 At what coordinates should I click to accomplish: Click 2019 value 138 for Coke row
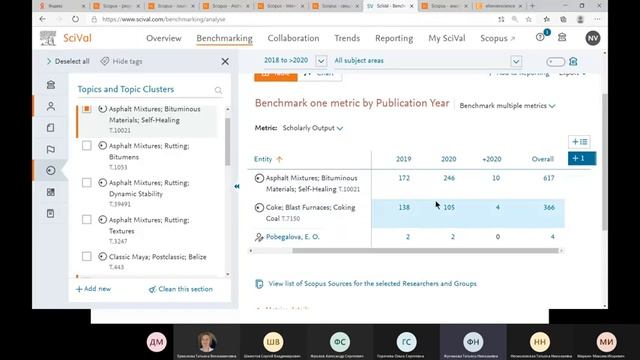[404, 207]
